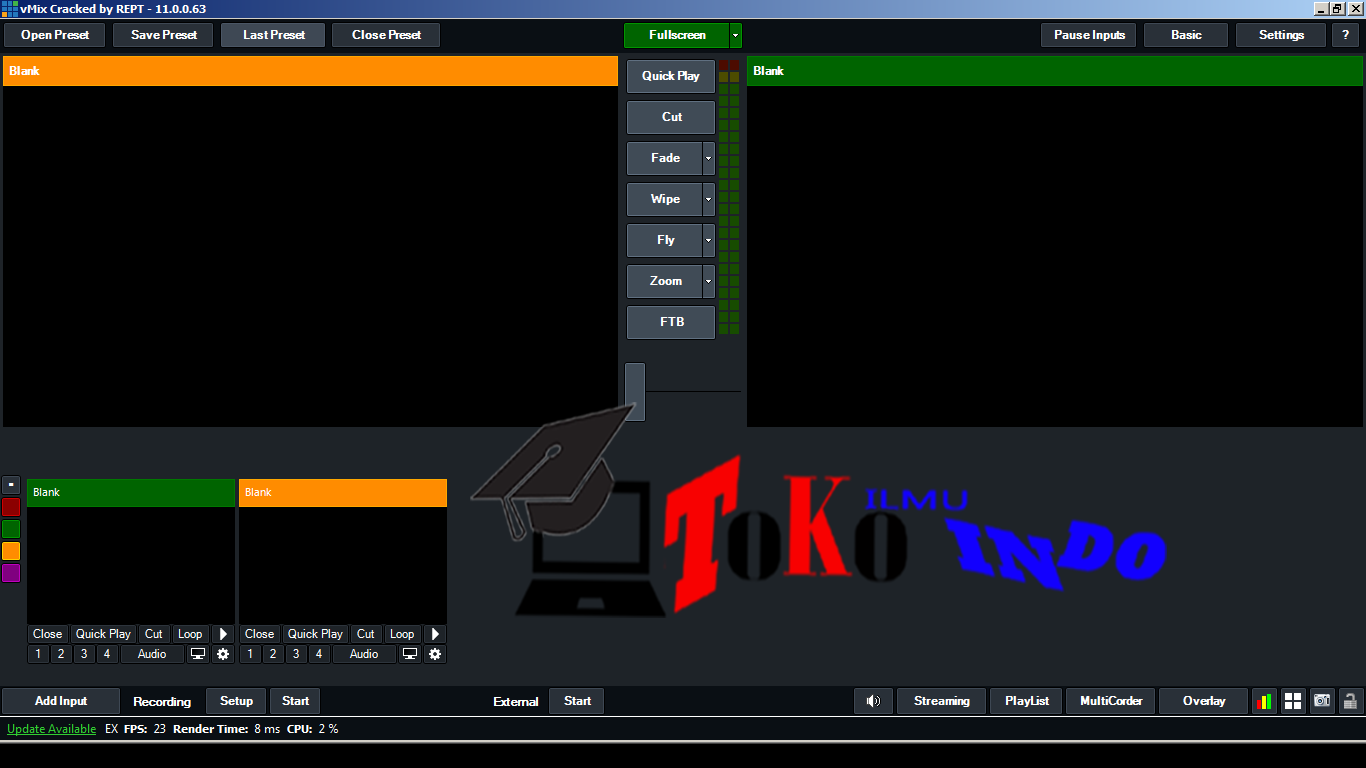The width and height of the screenshot is (1366, 768).
Task: Play the orange Blank input
Action: 435,634
